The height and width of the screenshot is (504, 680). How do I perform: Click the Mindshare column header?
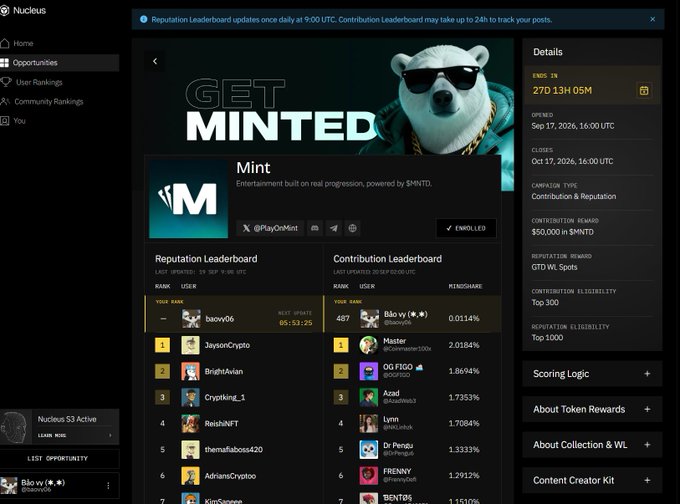coord(465,286)
